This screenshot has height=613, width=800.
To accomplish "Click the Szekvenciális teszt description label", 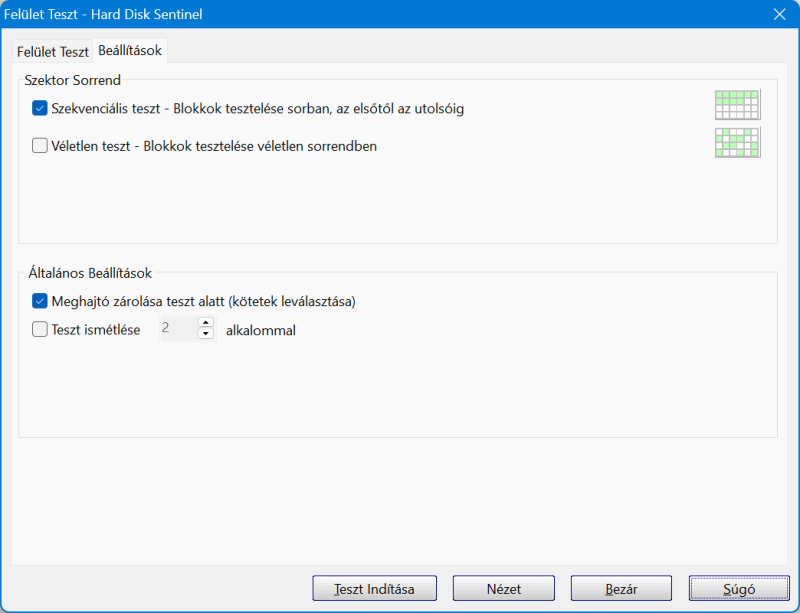I will [x=258, y=109].
